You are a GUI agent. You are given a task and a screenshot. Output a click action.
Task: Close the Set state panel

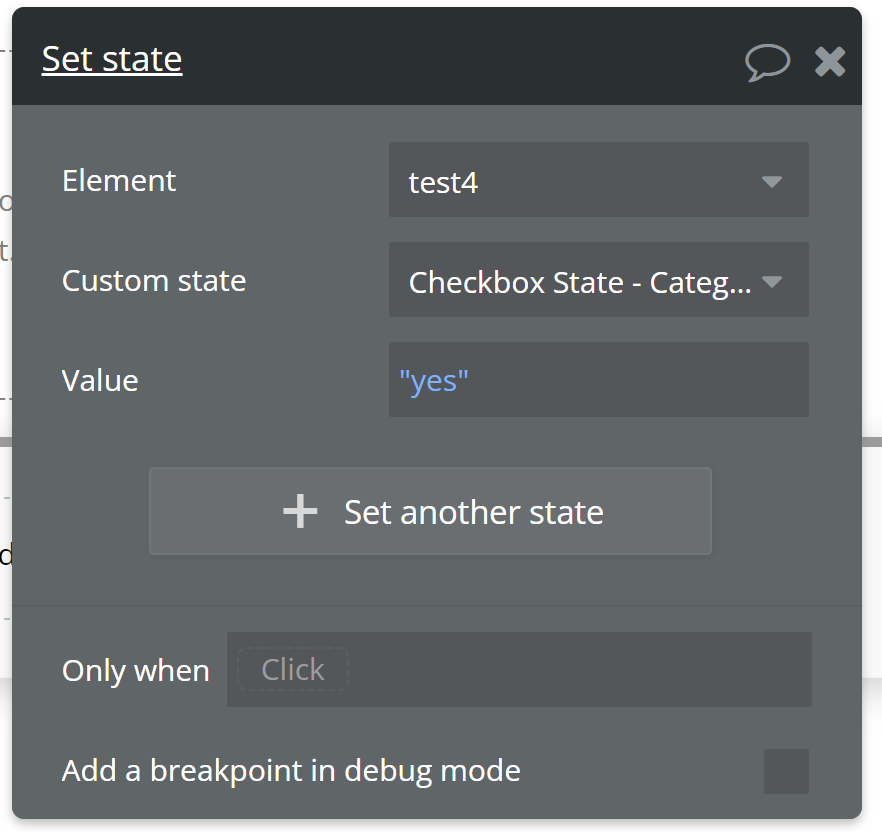click(830, 62)
